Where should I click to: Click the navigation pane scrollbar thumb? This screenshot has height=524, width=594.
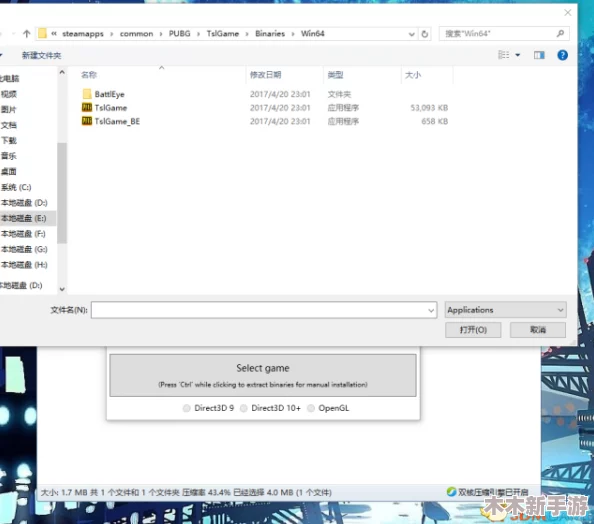62,193
